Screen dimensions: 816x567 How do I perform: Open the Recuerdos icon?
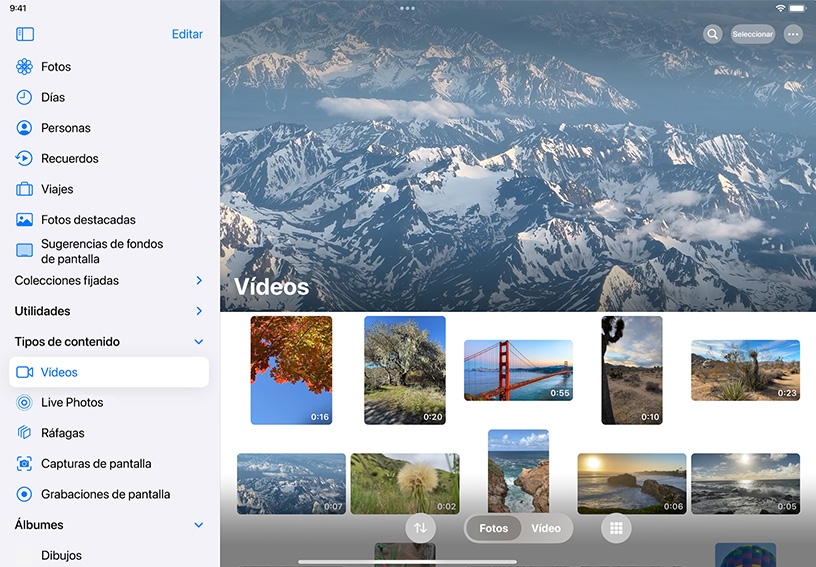pos(24,159)
